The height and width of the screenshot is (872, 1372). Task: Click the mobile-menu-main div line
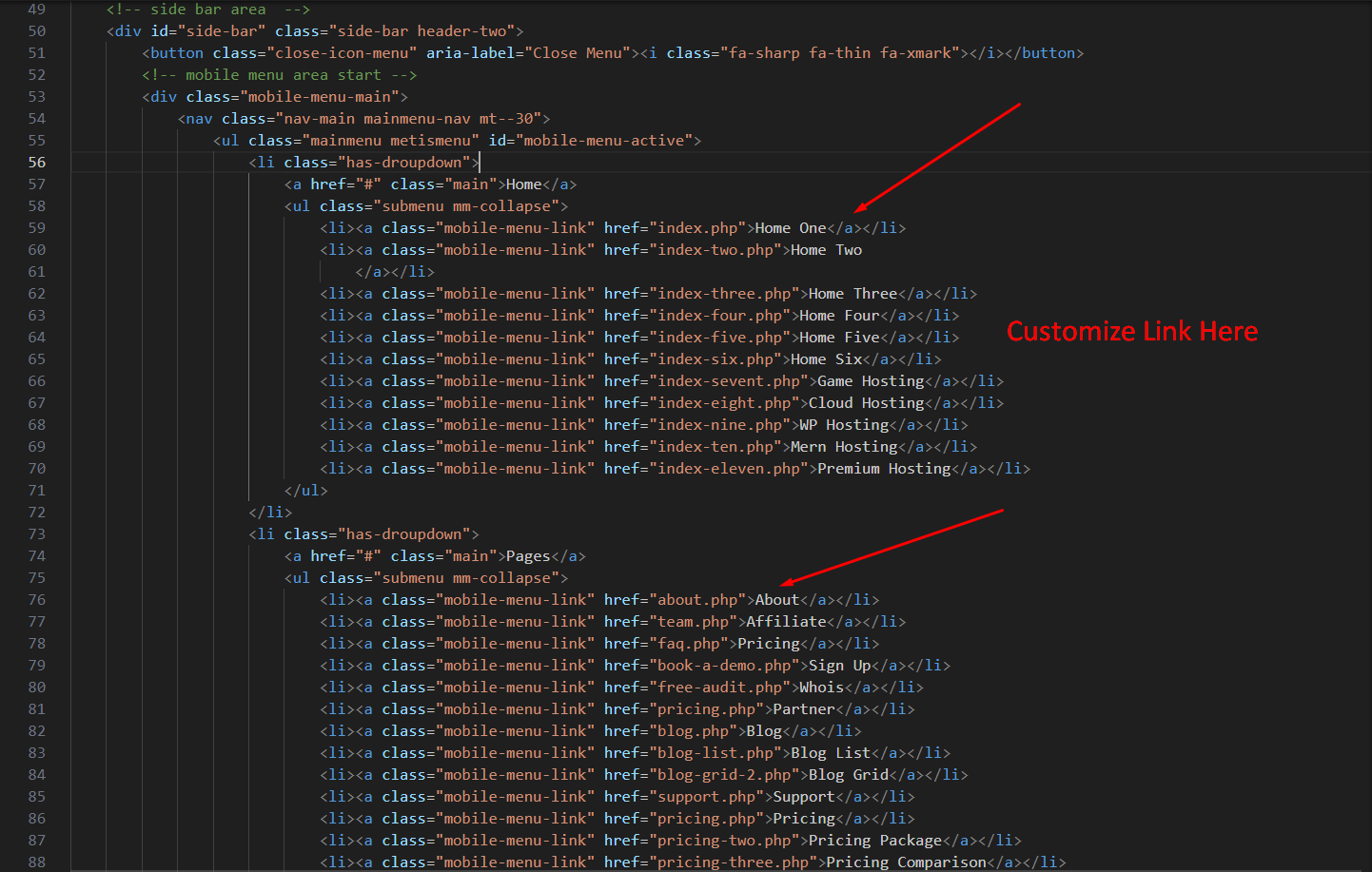(275, 97)
